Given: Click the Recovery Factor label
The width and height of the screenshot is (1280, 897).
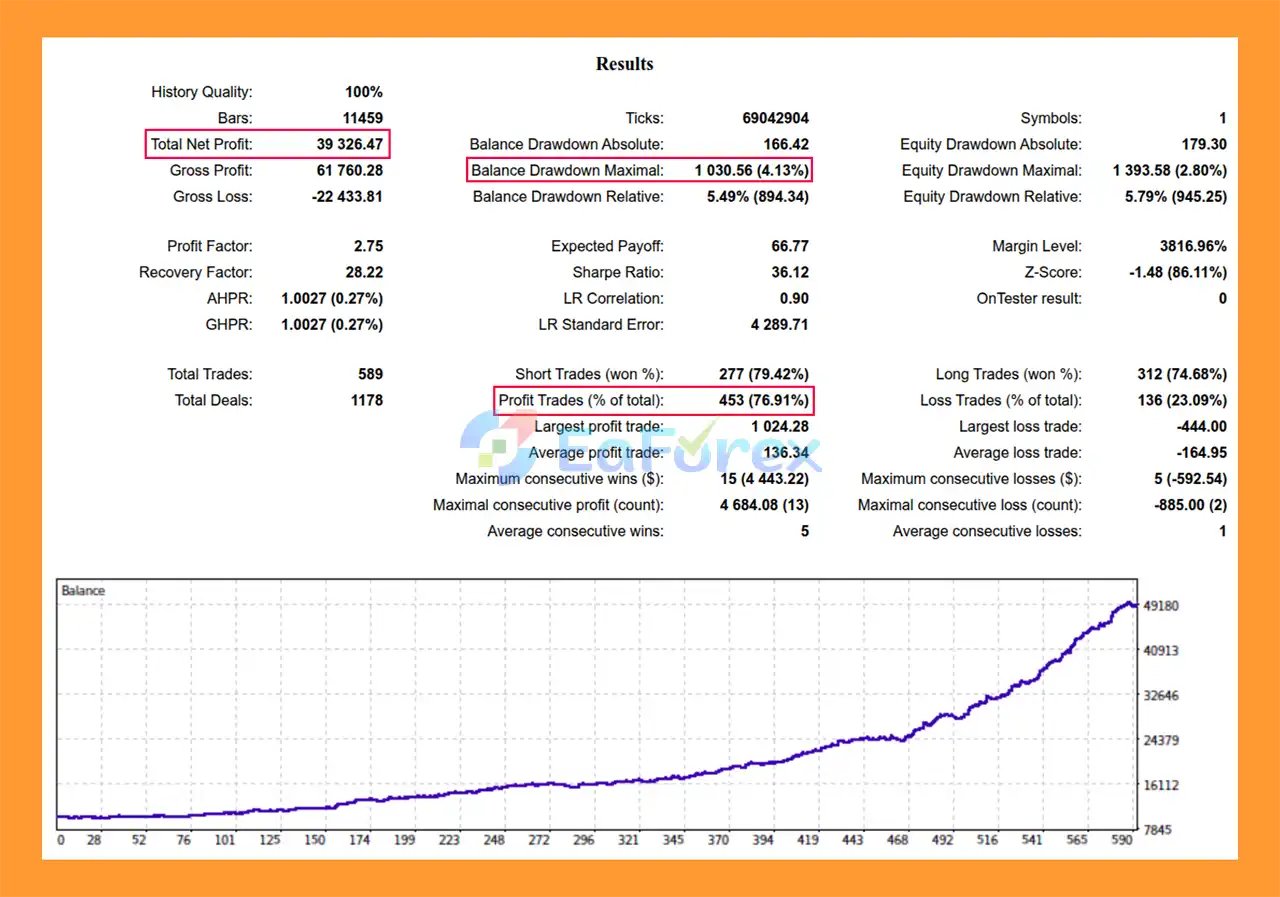Looking at the screenshot, I should pos(196,272).
